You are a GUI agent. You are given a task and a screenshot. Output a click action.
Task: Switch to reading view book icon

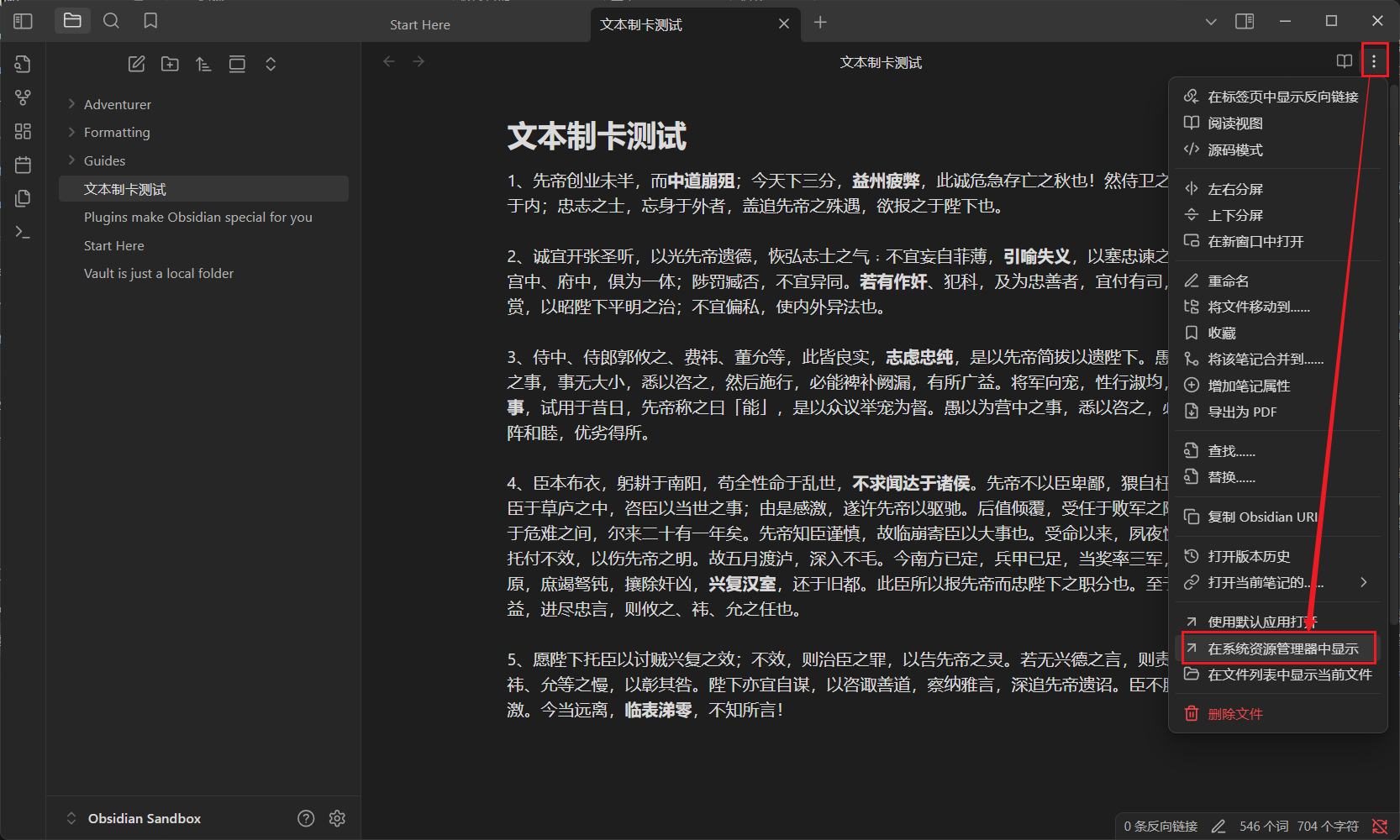point(1344,61)
